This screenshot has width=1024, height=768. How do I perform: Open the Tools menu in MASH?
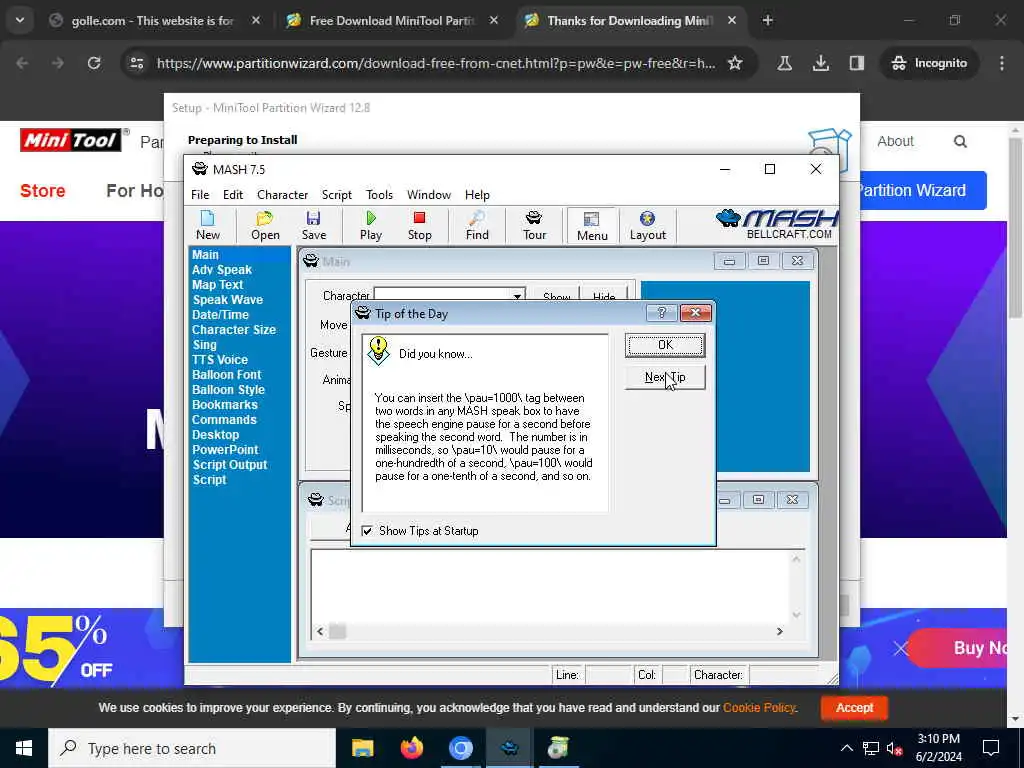click(x=379, y=195)
